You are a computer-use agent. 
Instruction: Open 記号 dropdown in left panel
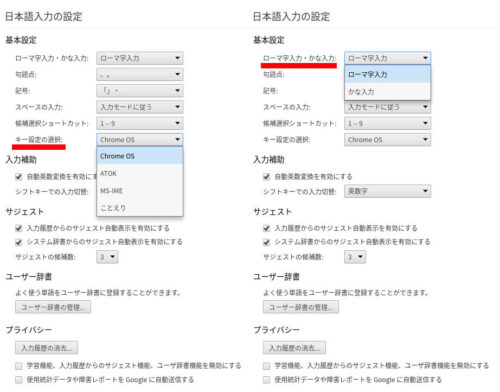click(140, 91)
